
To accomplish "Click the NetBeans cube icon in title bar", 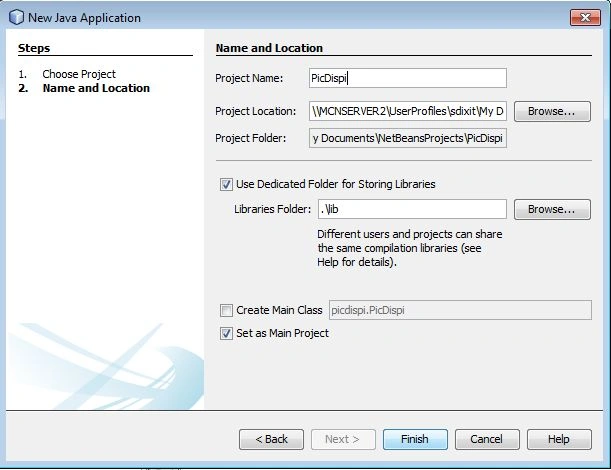I will (x=16, y=18).
